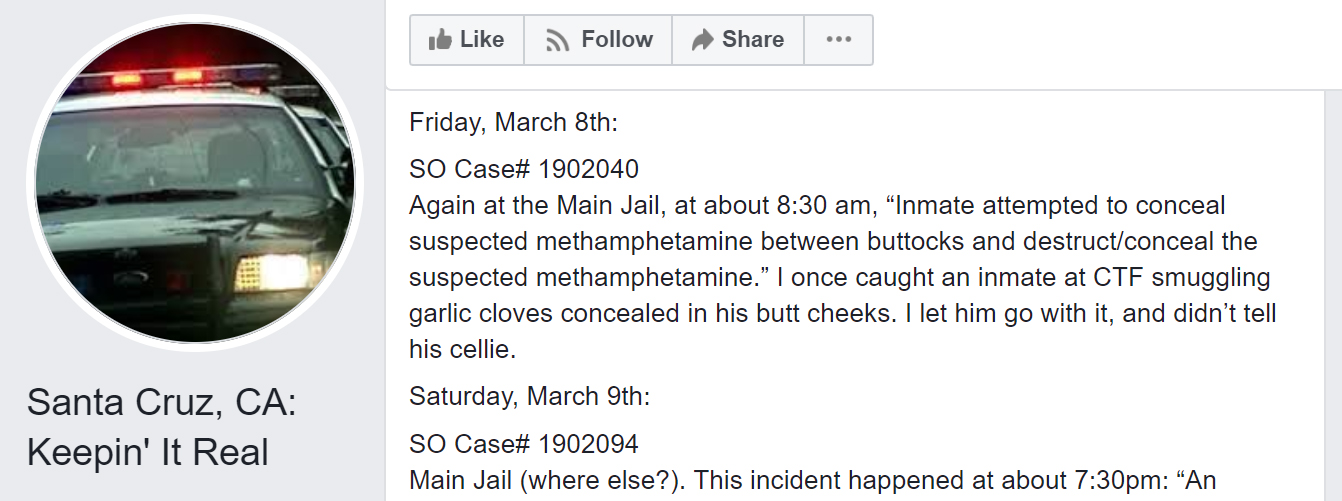Click the text SO Case# 1902094
Viewport: 1342px width, 501px height.
click(x=524, y=443)
